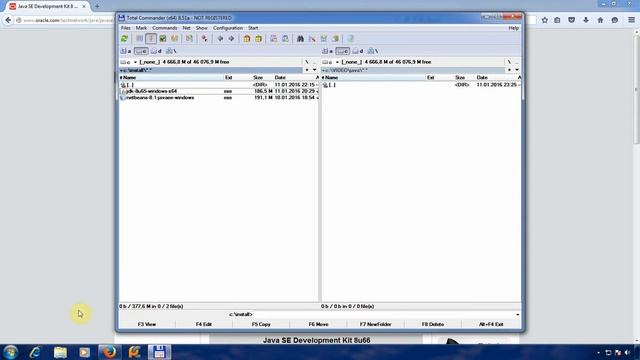Image resolution: width=640 pixels, height=360 pixels.
Task: Click the command line input field
Action: (x=384, y=315)
